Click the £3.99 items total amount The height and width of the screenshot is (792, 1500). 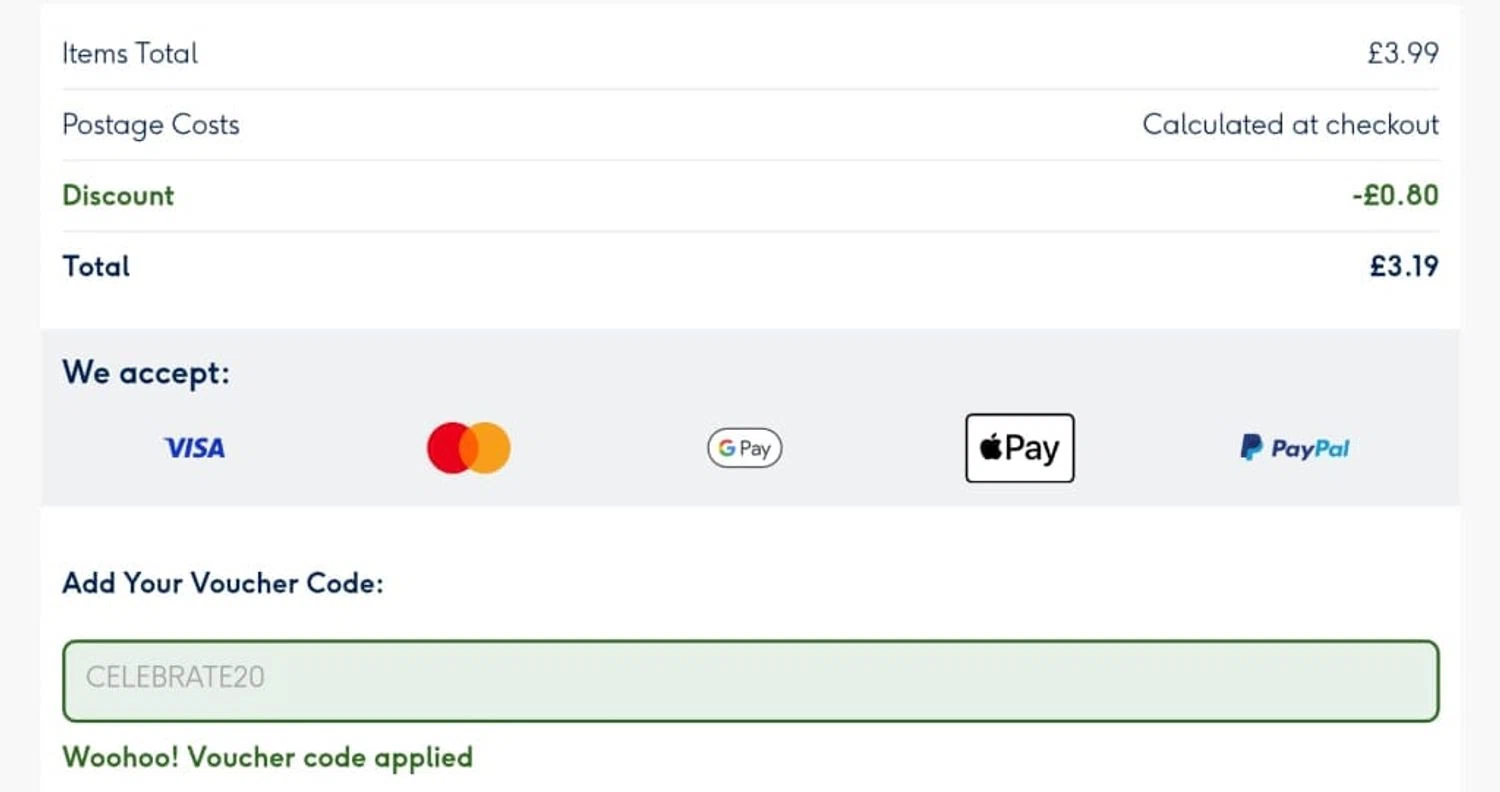click(x=1403, y=53)
